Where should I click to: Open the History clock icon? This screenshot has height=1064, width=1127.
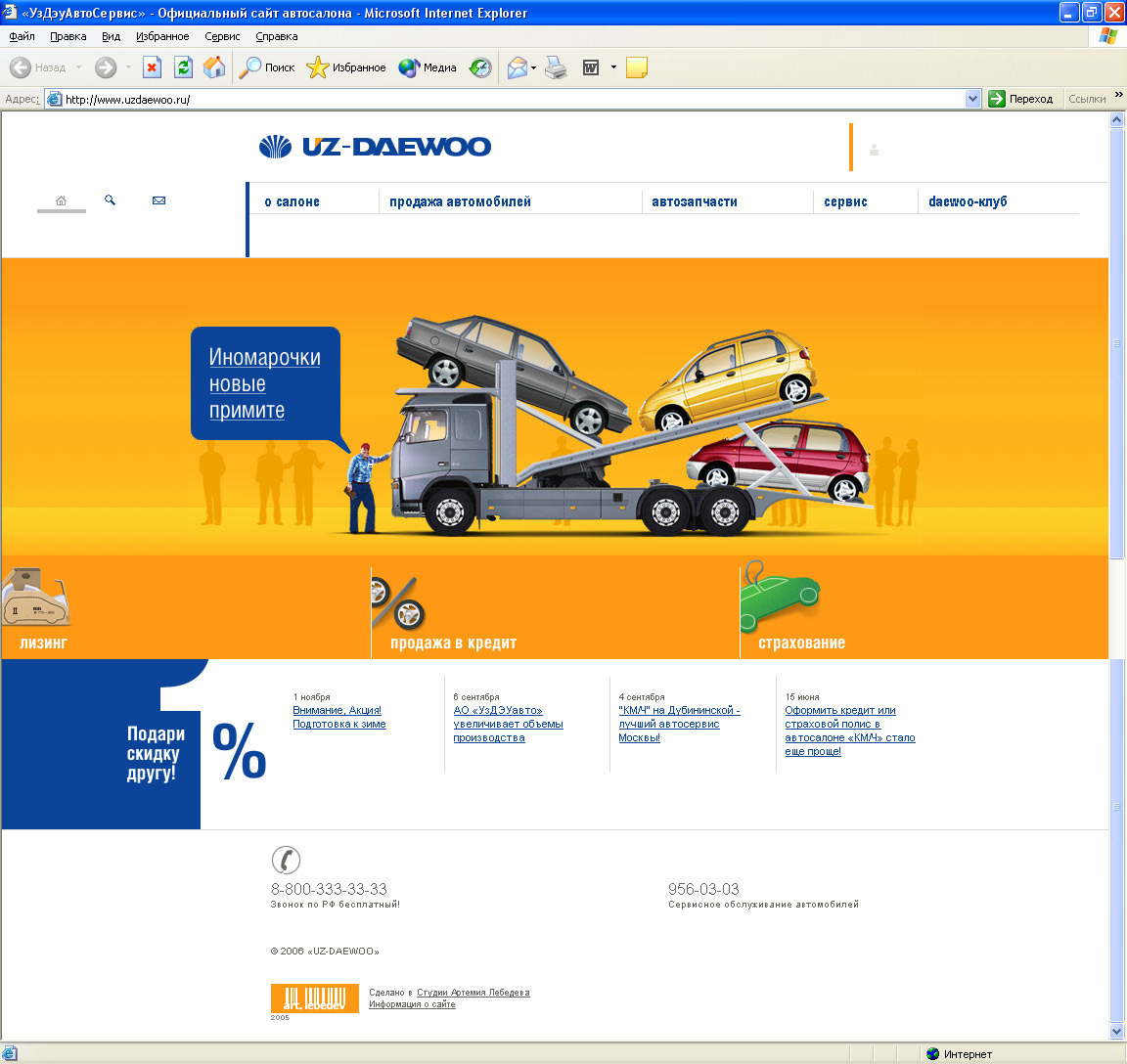click(480, 67)
